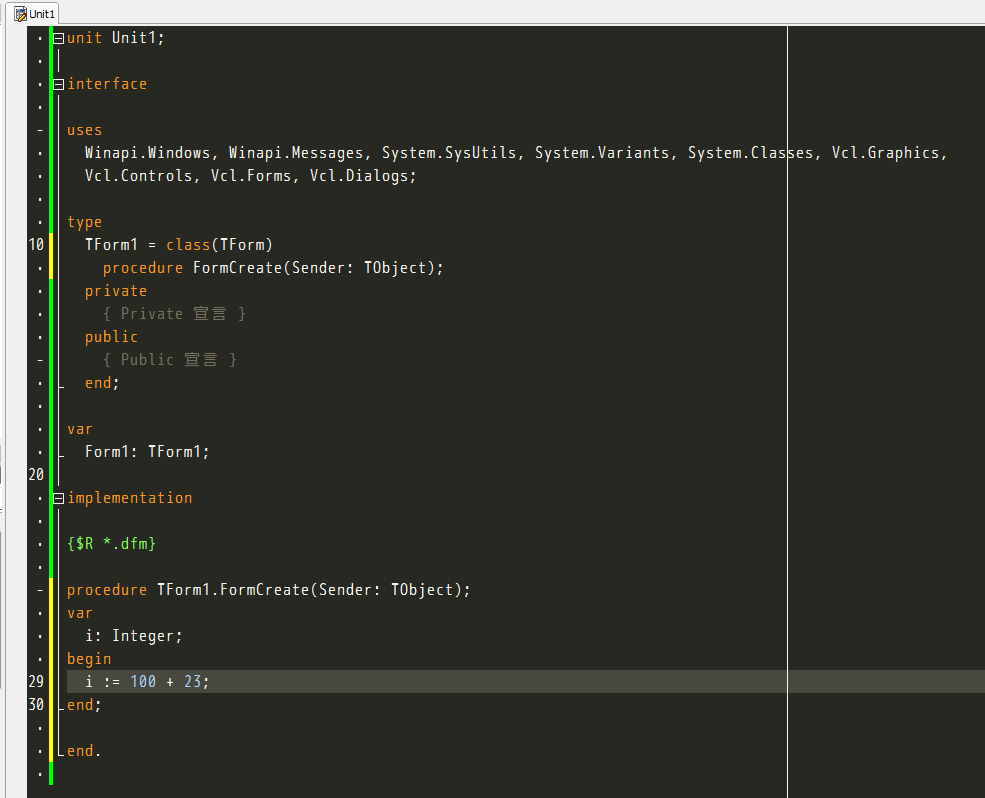Click the final 'end.' statement
Image resolution: width=985 pixels, height=798 pixels.
[x=84, y=751]
